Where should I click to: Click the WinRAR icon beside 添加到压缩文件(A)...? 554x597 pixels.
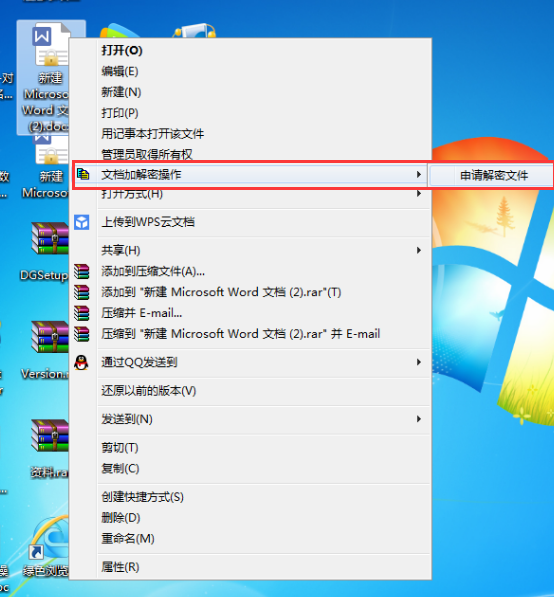(81, 271)
